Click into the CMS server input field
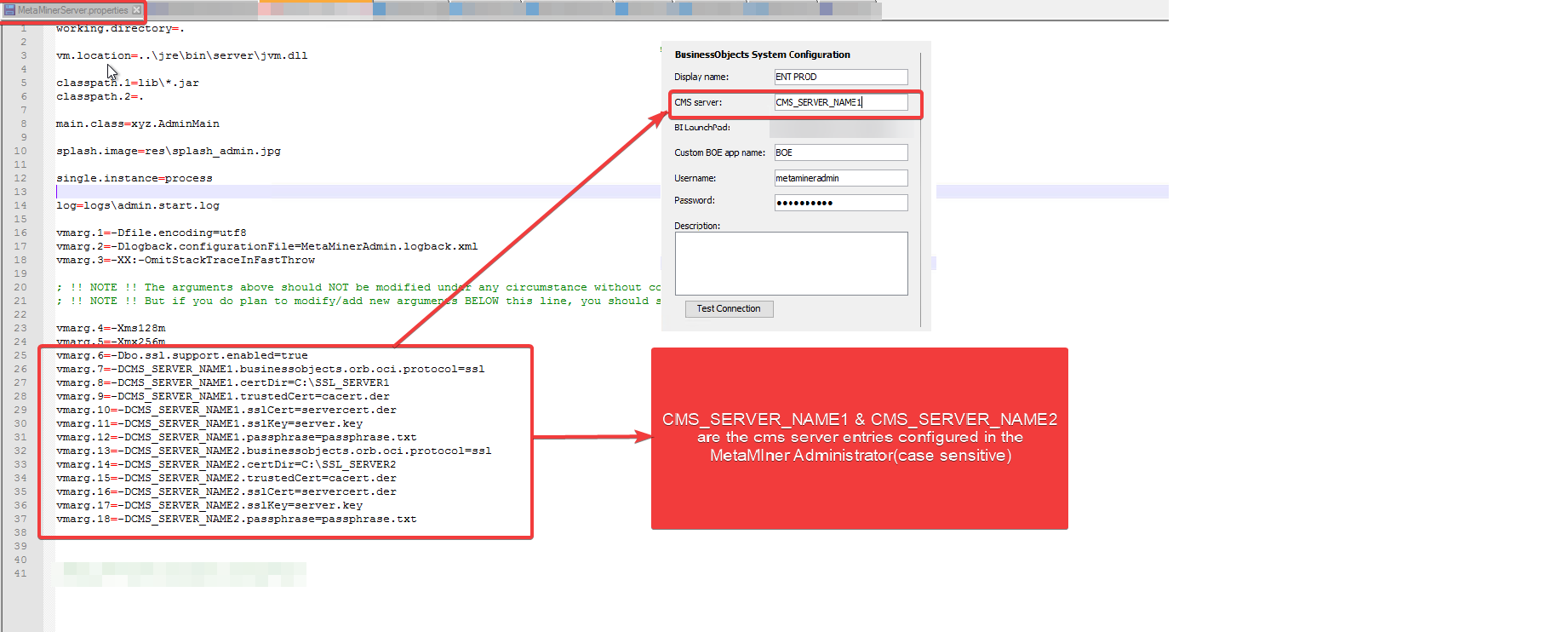This screenshot has height=632, width=1568. 840,102
